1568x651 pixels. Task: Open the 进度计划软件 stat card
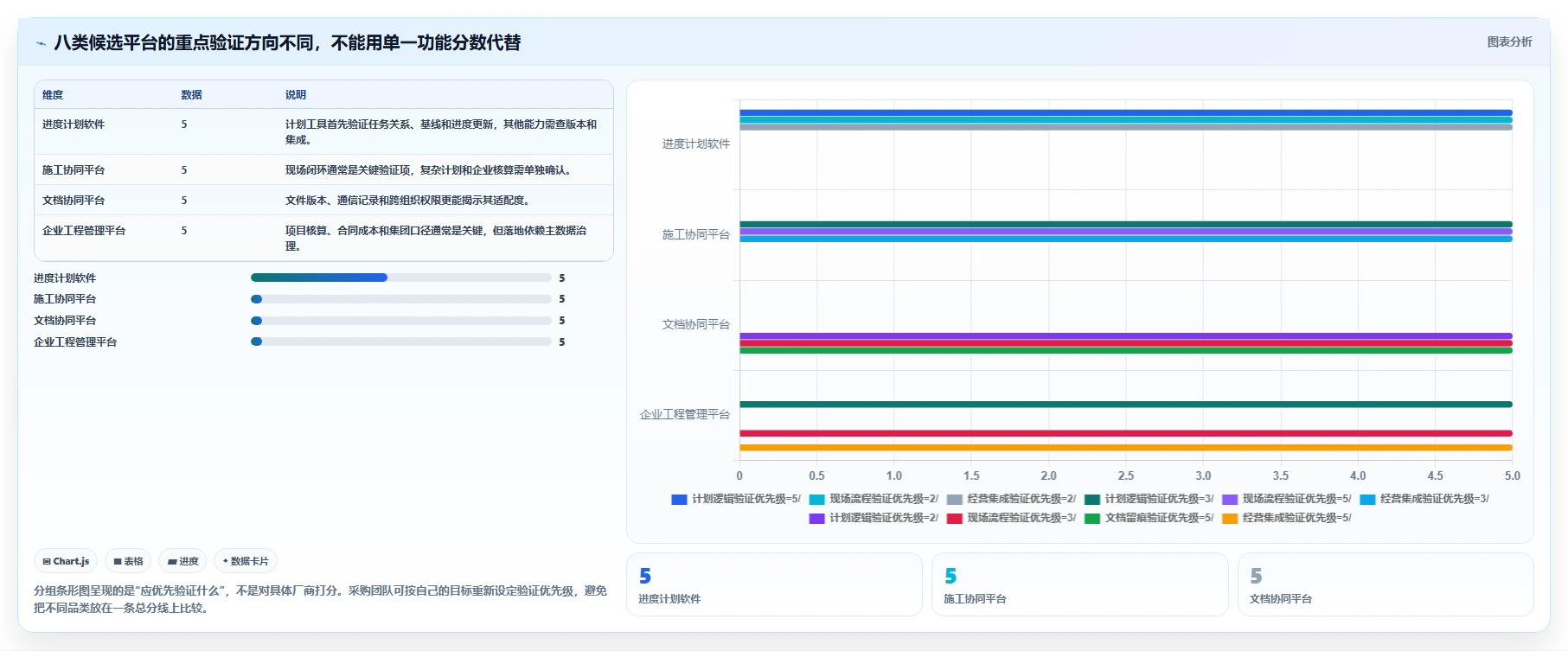[774, 584]
